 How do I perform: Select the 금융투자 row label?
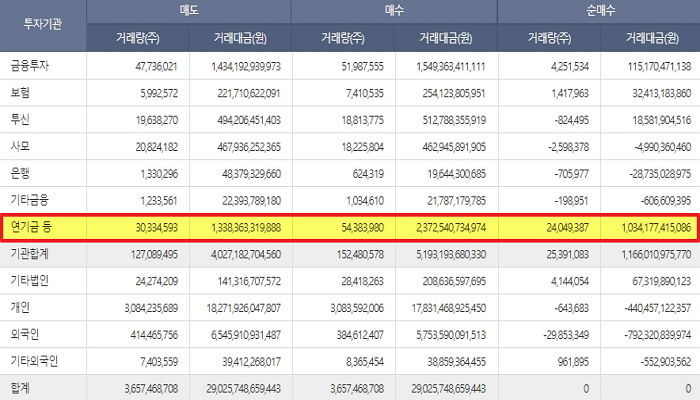coord(30,66)
